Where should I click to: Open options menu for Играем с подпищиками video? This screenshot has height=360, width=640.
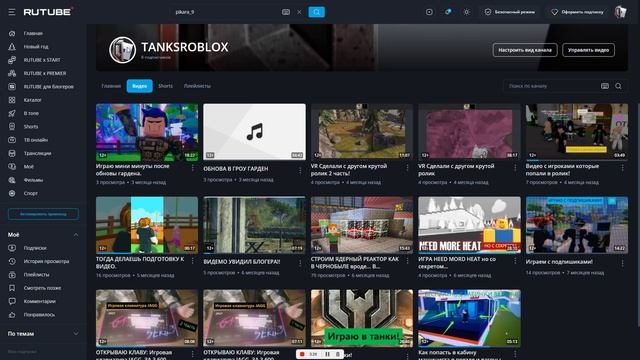click(x=622, y=263)
